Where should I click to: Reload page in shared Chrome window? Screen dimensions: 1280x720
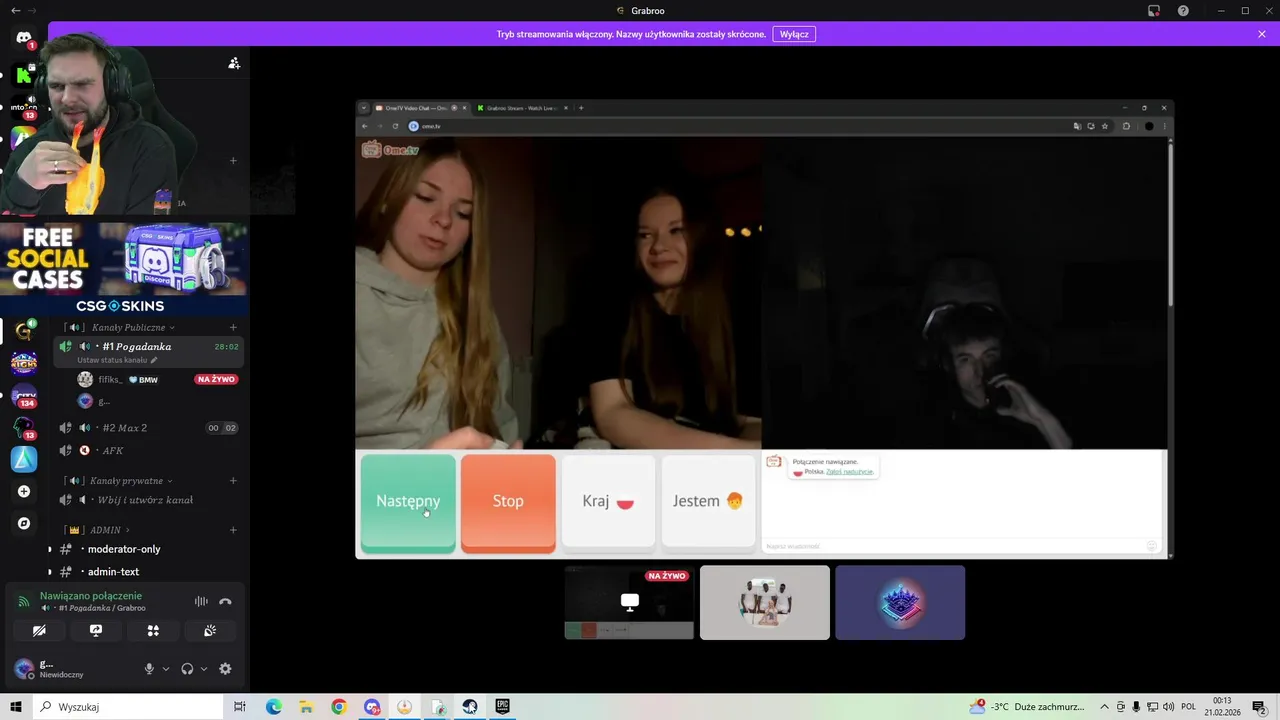coord(395,126)
